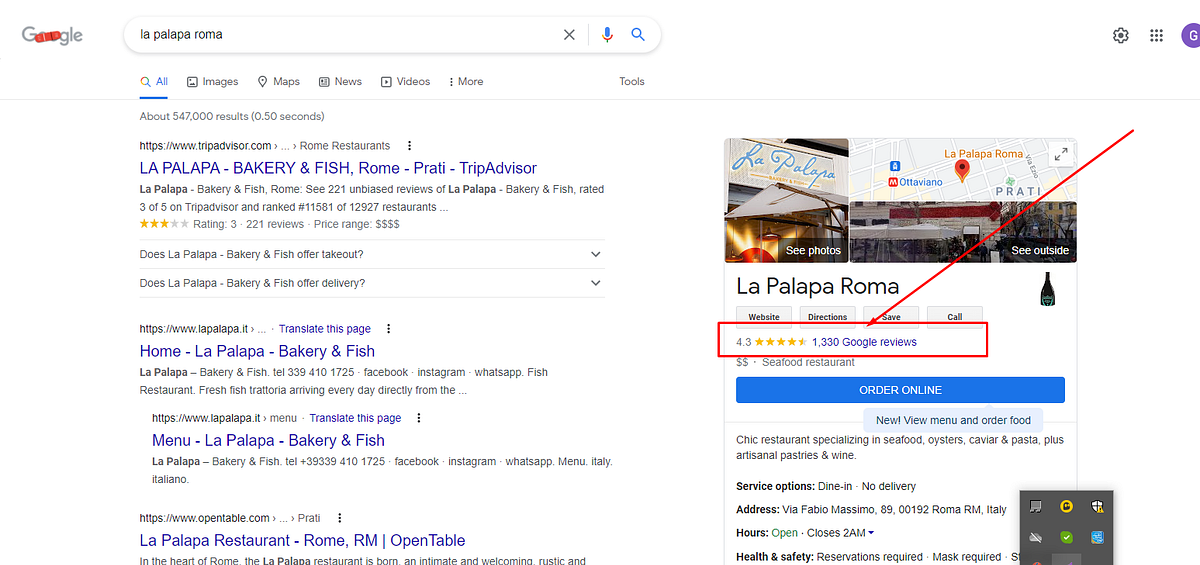Open 'Home - La Palapa - Bakery & Fish' link
Image resolution: width=1200 pixels, height=565 pixels.
[257, 351]
